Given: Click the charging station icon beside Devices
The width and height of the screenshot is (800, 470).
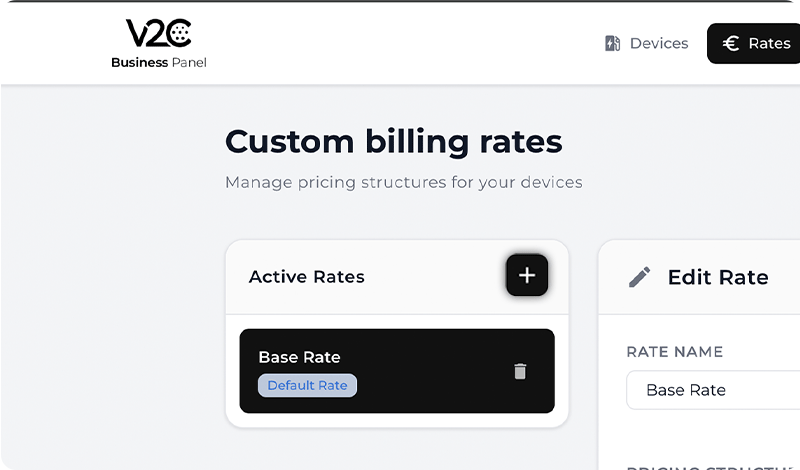Looking at the screenshot, I should point(613,43).
